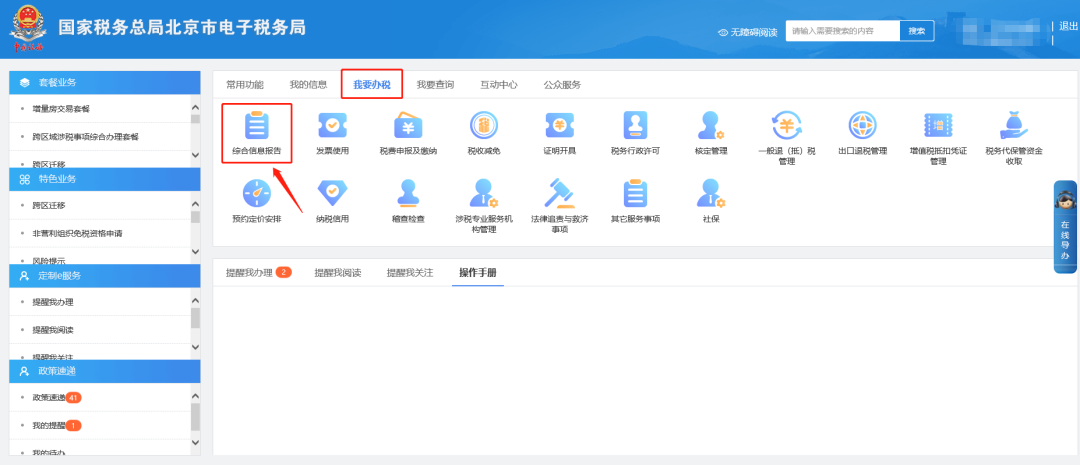Click the 政策速递 section header

coord(105,371)
